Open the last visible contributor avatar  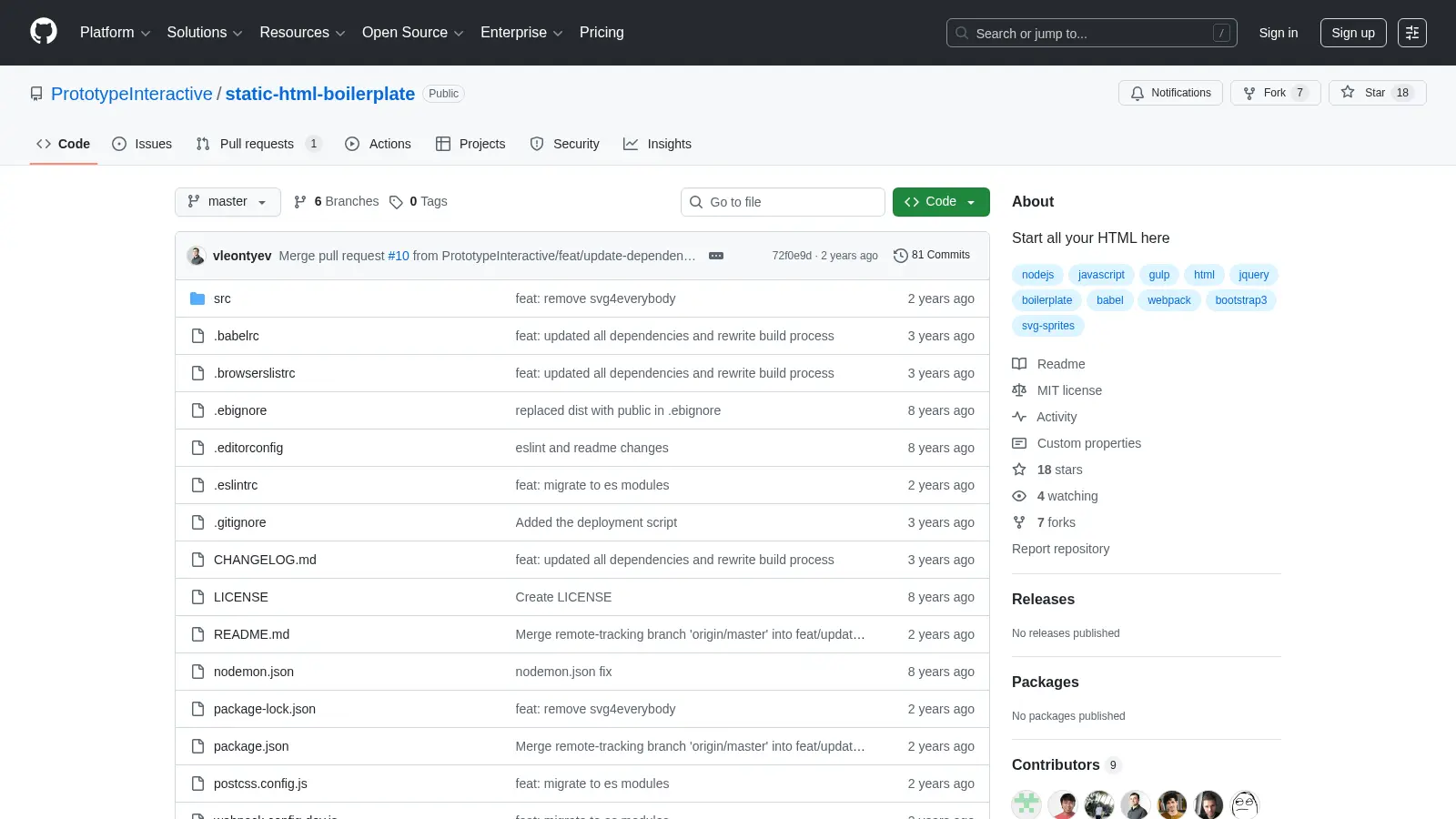pyautogui.click(x=1245, y=804)
